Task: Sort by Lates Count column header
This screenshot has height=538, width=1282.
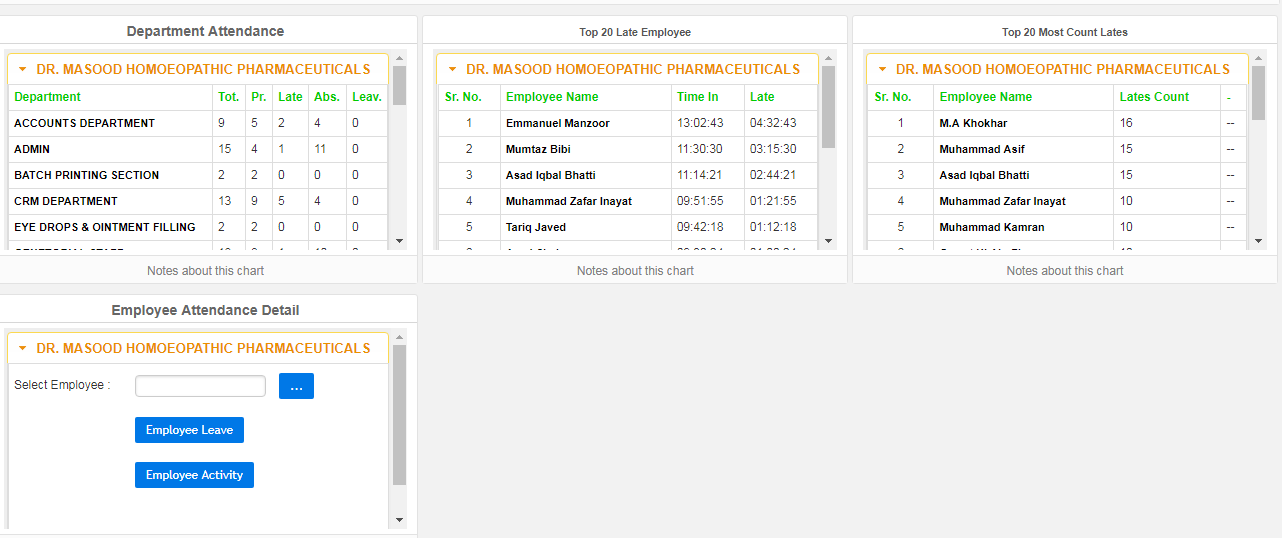Action: click(1154, 97)
